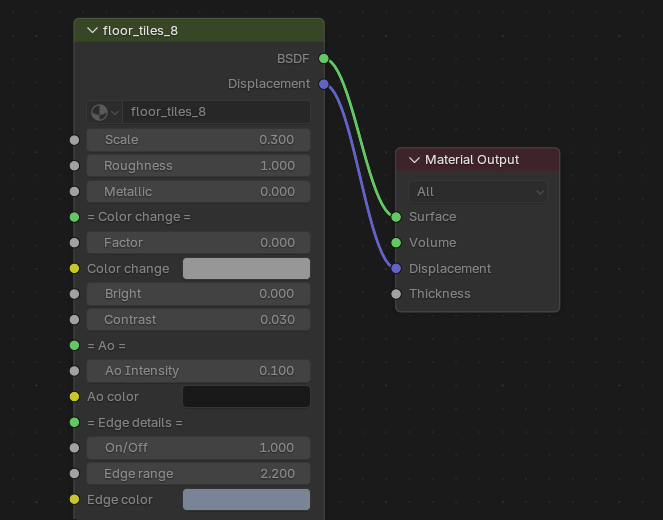Click the Displacement input socket on Material Output

pos(396,268)
